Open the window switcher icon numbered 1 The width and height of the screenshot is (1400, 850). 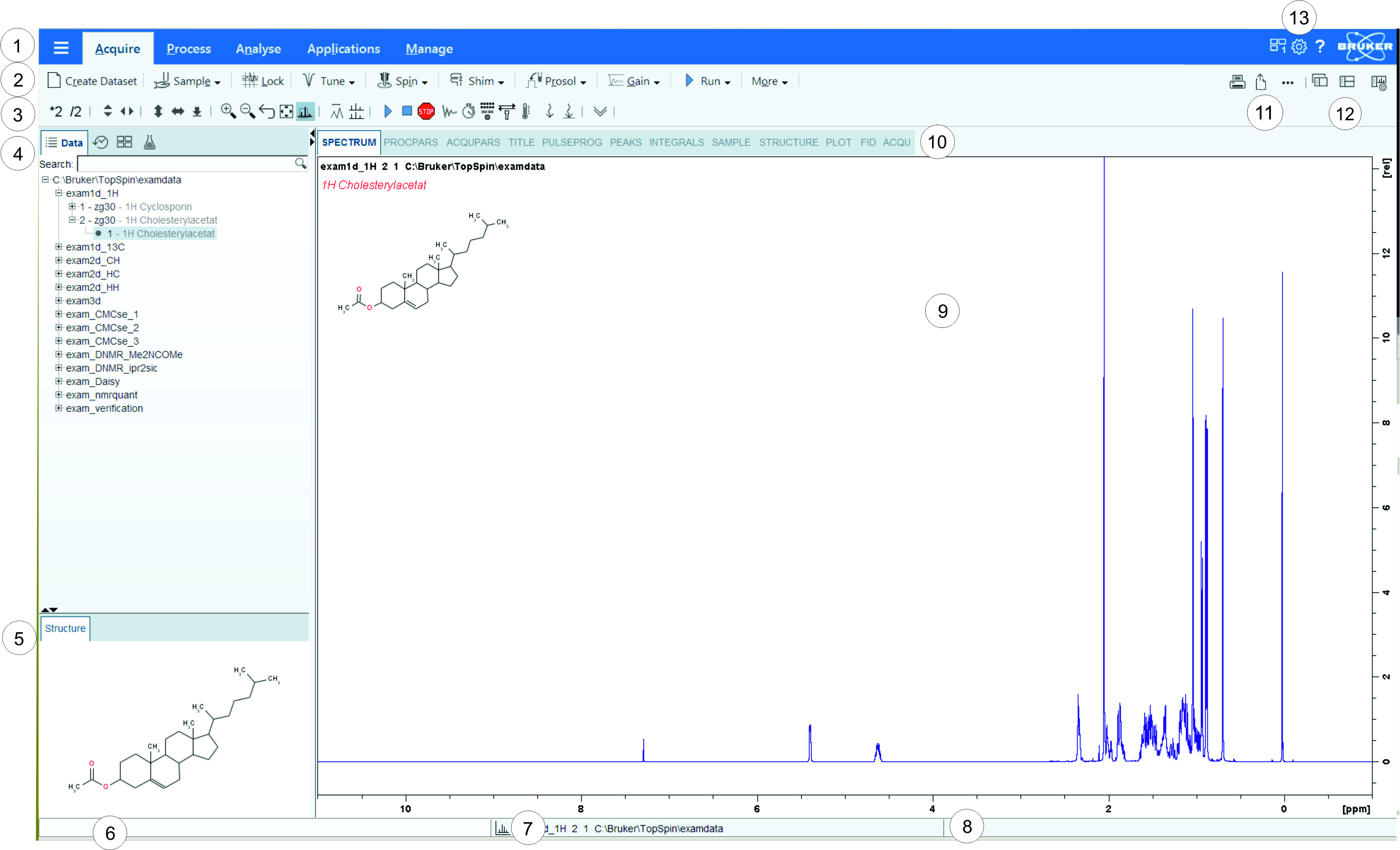pyautogui.click(x=1278, y=46)
